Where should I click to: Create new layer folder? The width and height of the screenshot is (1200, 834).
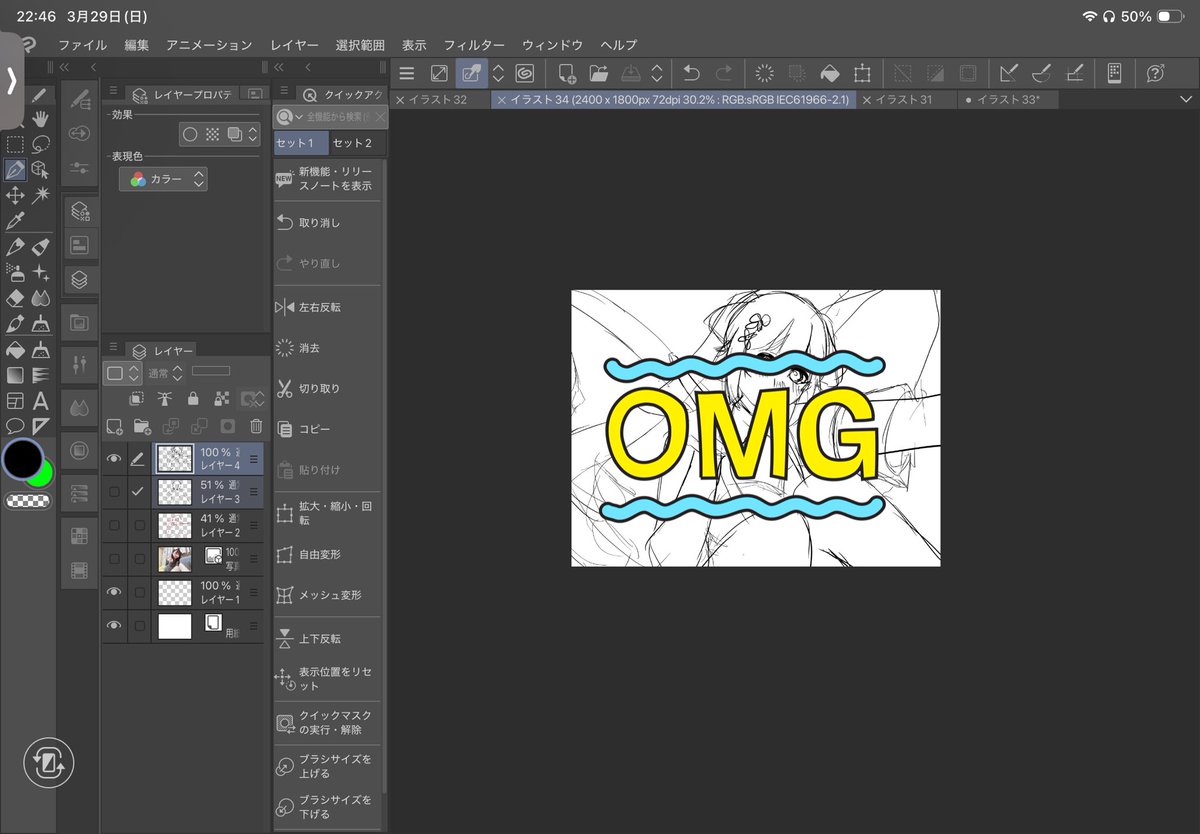coord(141,425)
